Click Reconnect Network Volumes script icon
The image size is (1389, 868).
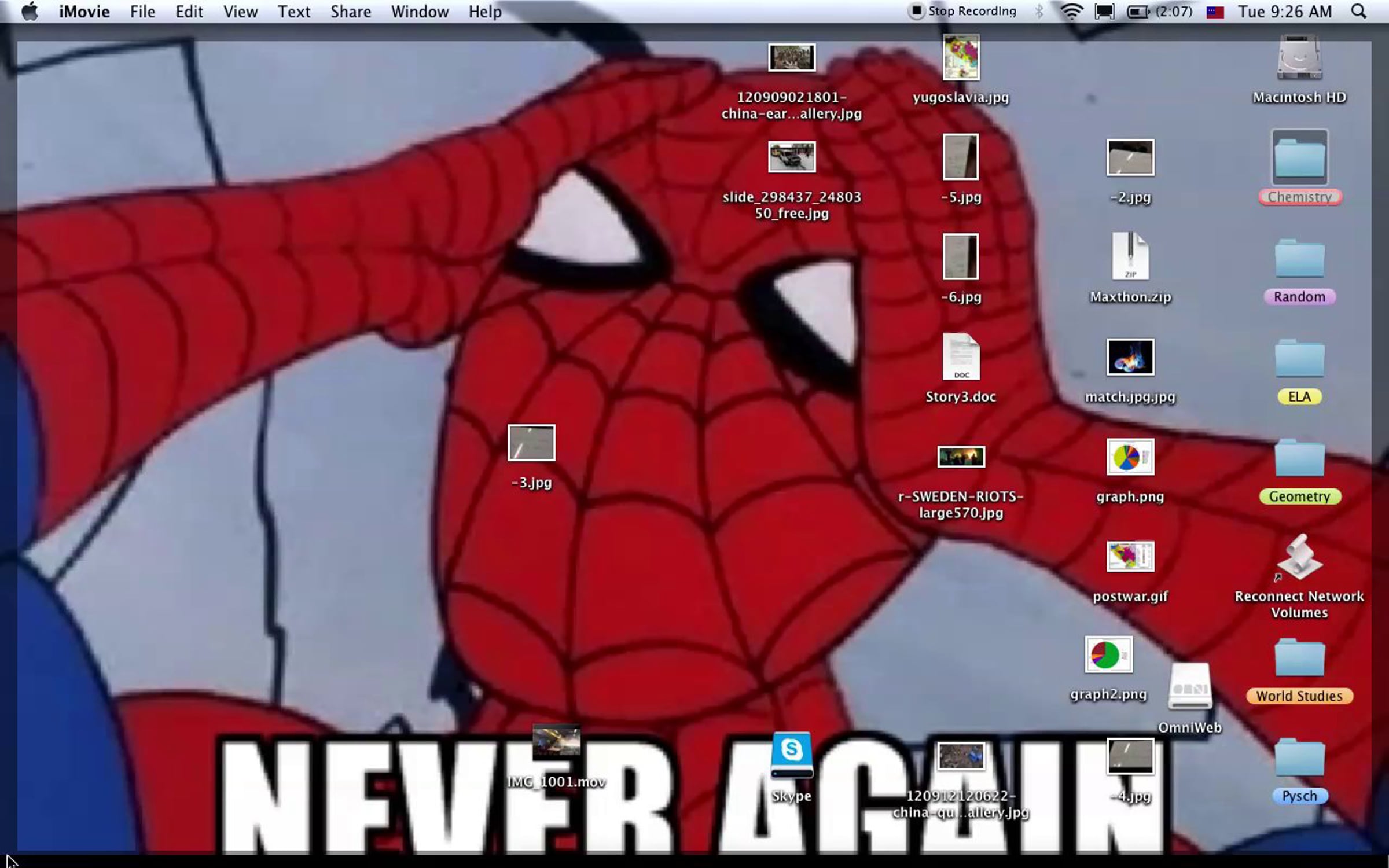[1299, 558]
